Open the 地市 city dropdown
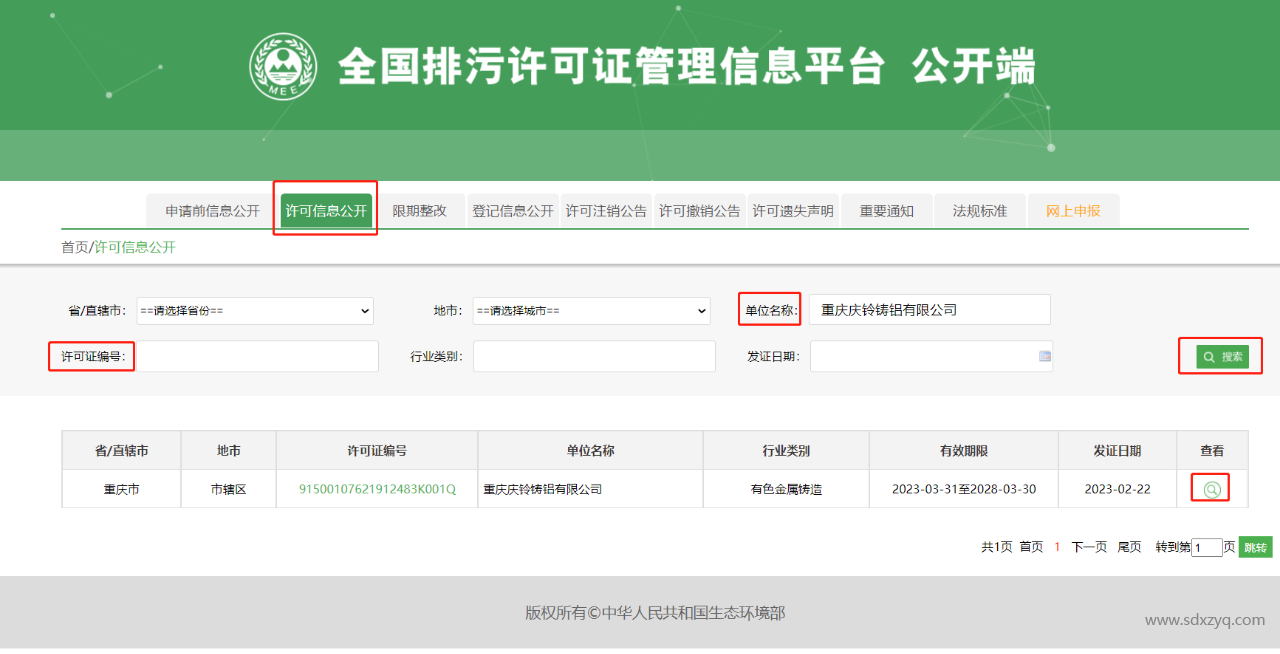 coord(590,311)
